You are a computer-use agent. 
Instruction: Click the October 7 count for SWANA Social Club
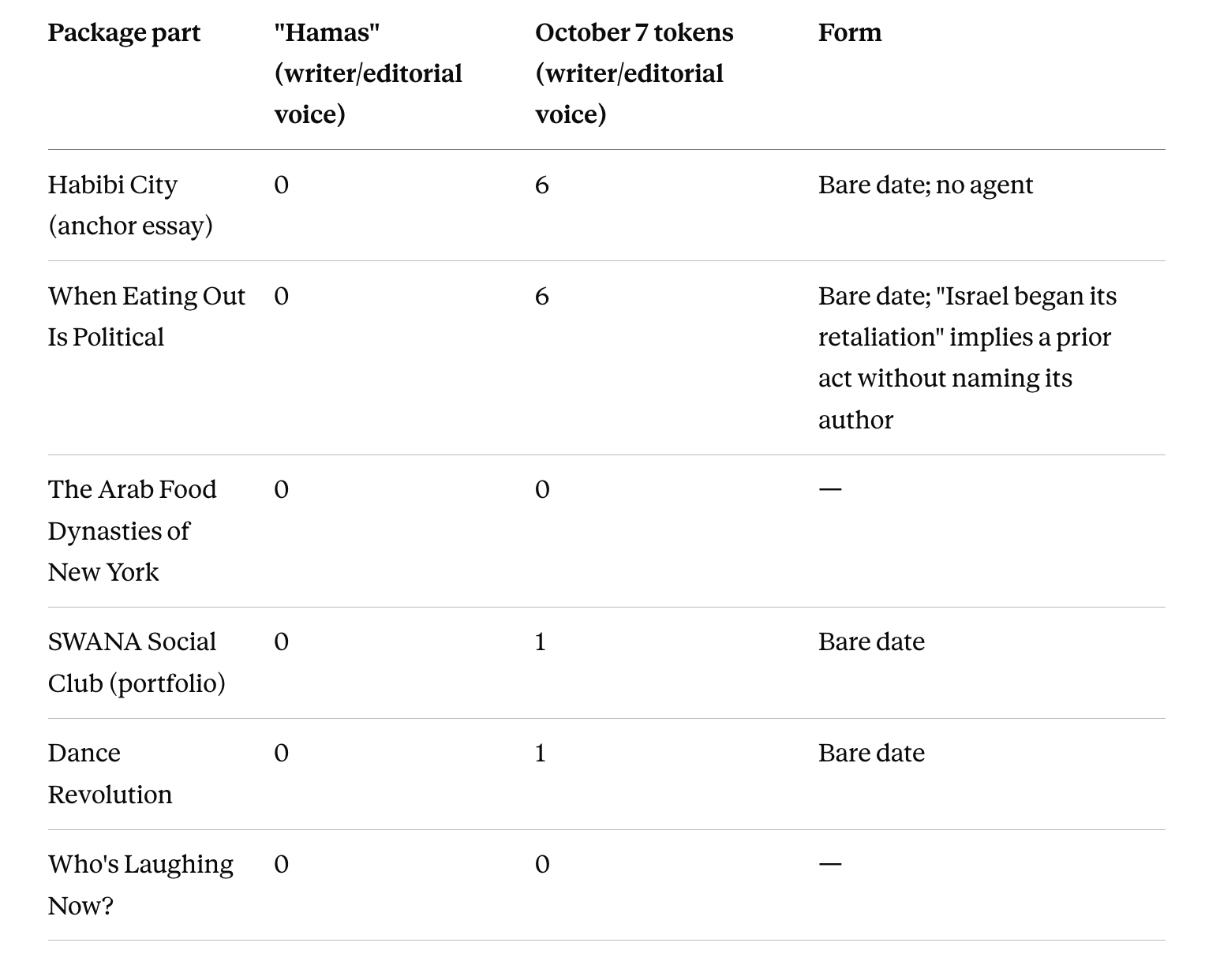tap(541, 641)
